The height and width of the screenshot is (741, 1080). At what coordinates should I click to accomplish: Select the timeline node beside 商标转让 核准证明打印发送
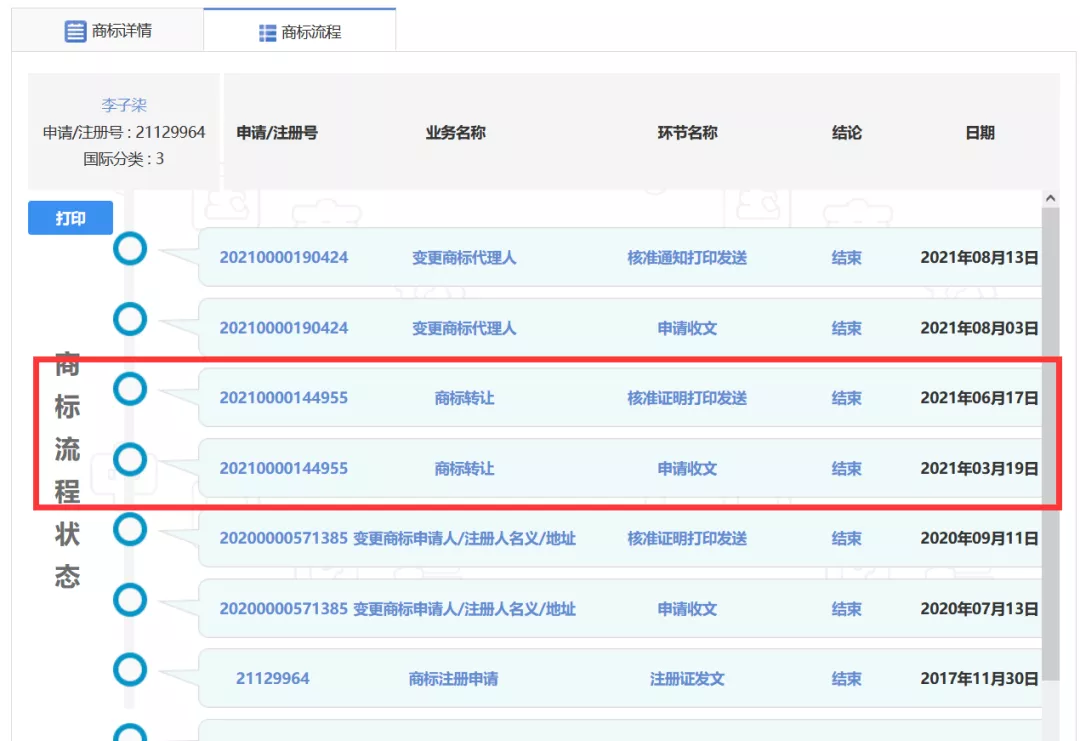coord(130,390)
